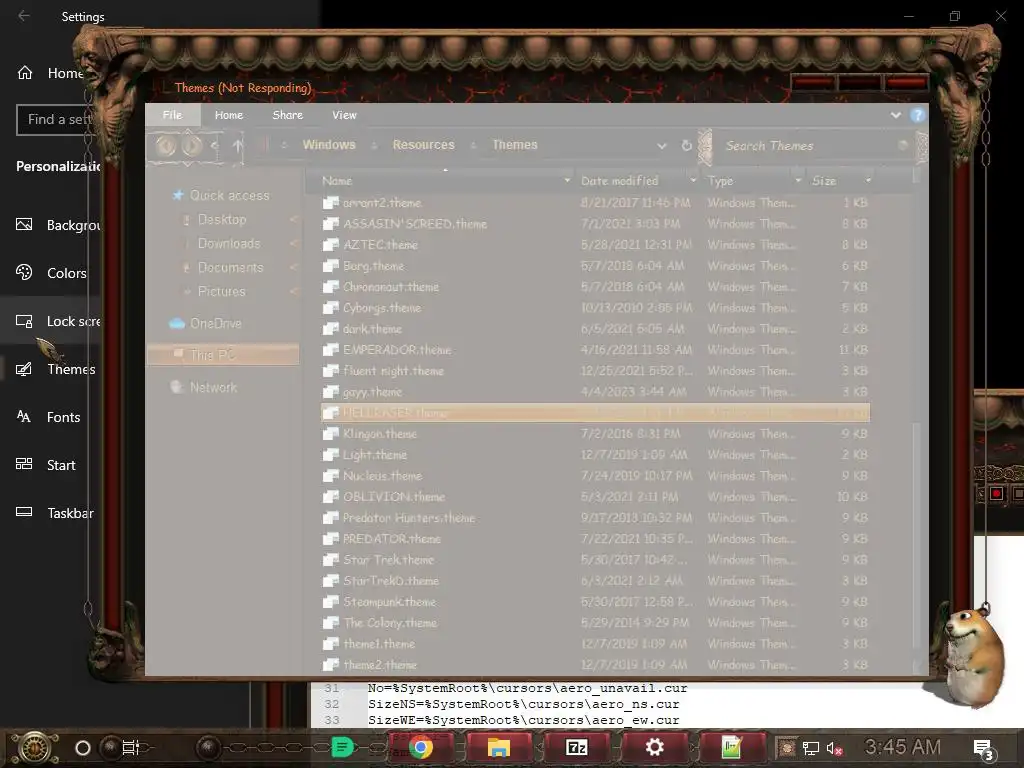Click the explorer file list vertical scrollbar
This screenshot has width=1024, height=768.
[x=916, y=536]
